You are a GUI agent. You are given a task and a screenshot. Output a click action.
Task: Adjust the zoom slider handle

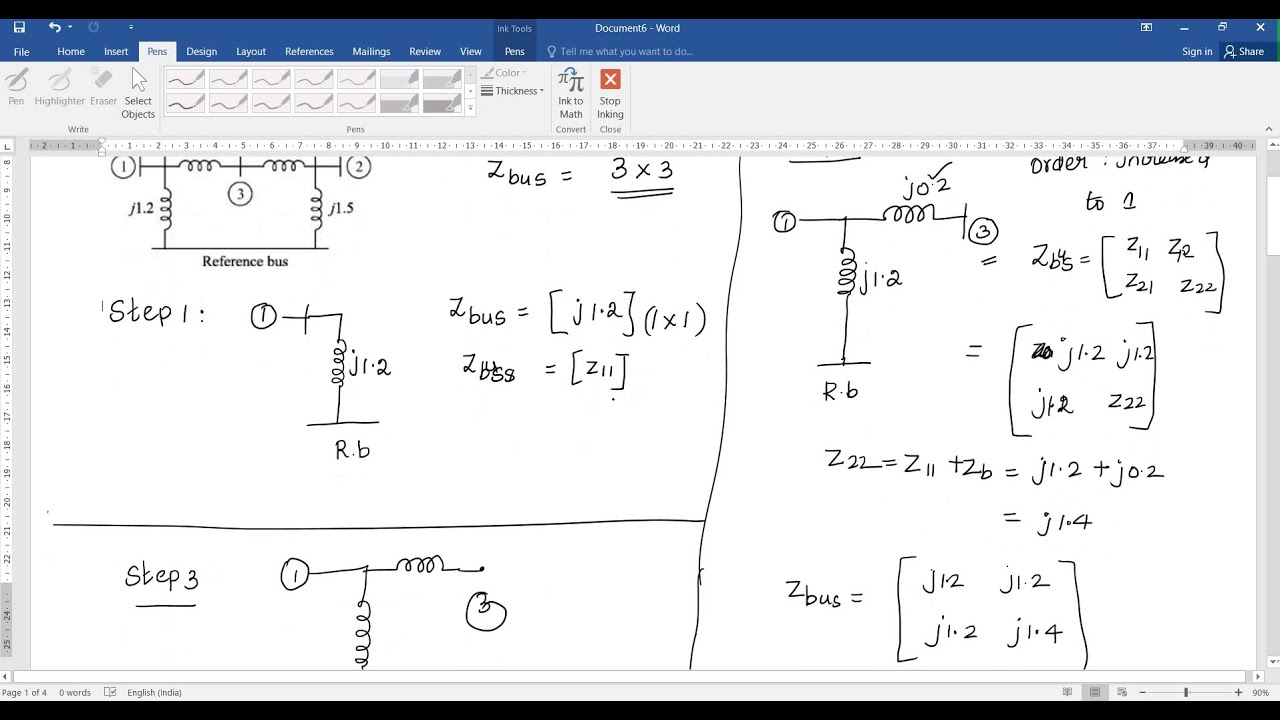[1186, 692]
